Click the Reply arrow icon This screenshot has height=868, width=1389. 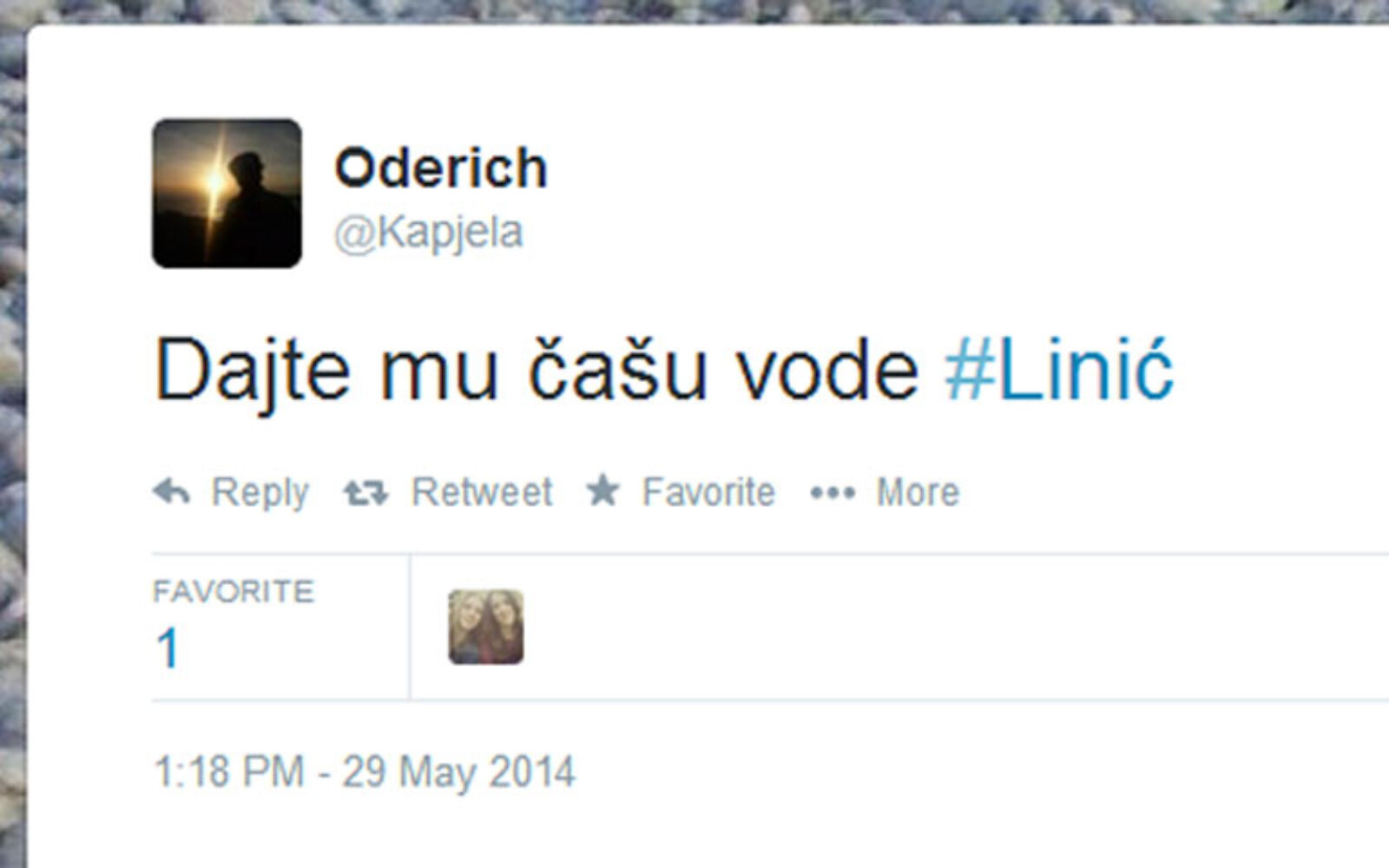tap(172, 492)
